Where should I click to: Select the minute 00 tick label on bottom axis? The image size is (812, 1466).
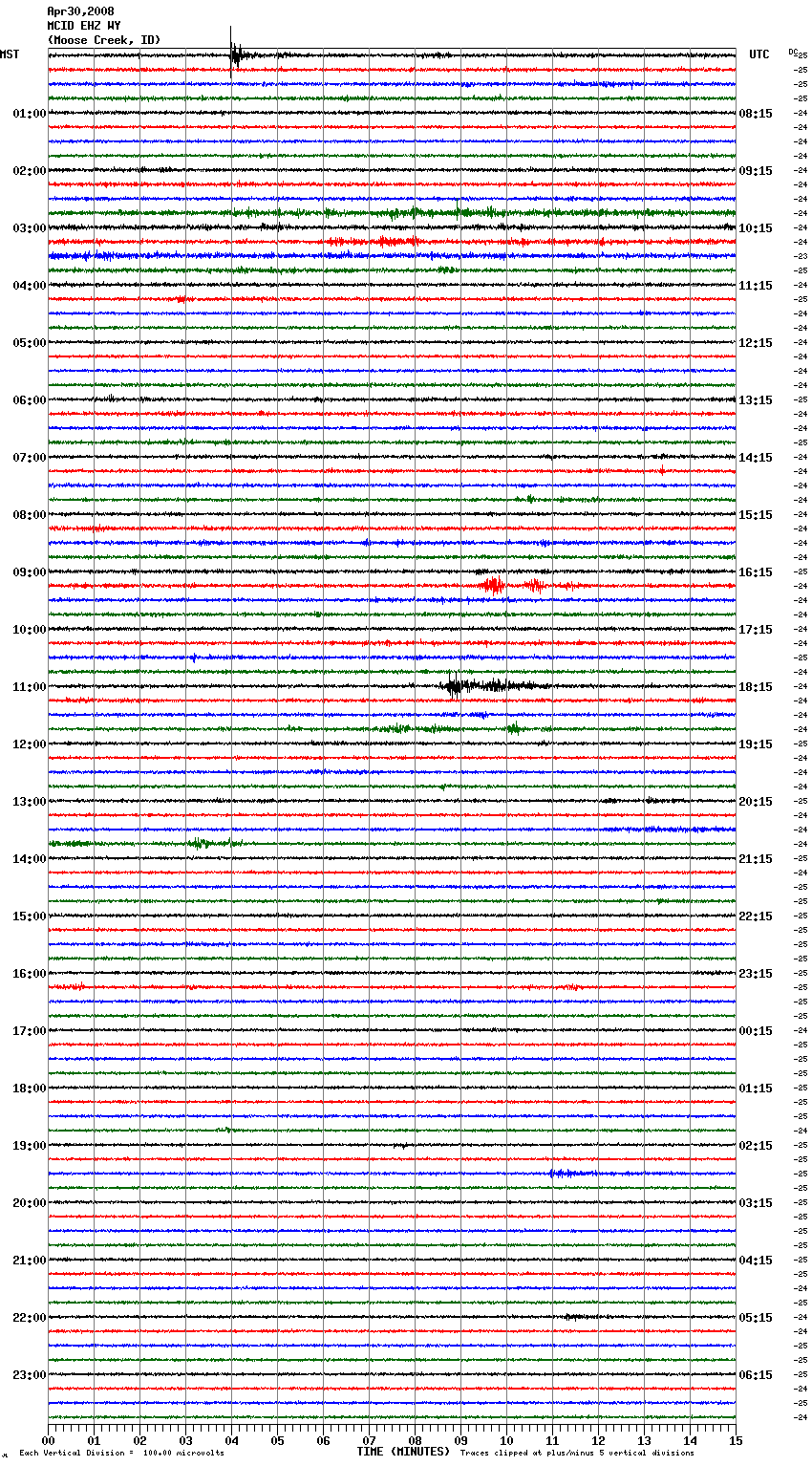[48, 1440]
